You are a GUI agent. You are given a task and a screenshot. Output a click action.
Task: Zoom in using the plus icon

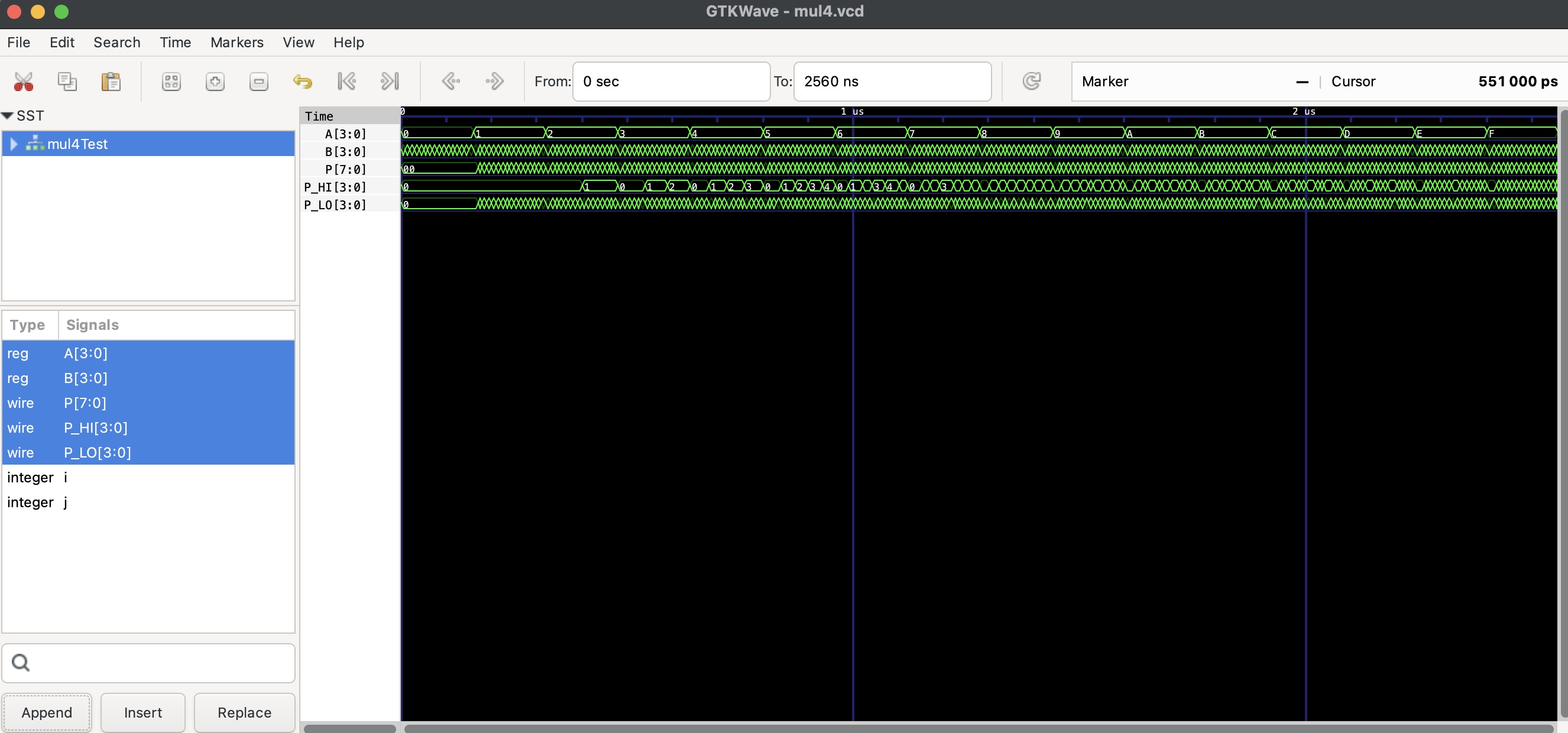click(215, 81)
